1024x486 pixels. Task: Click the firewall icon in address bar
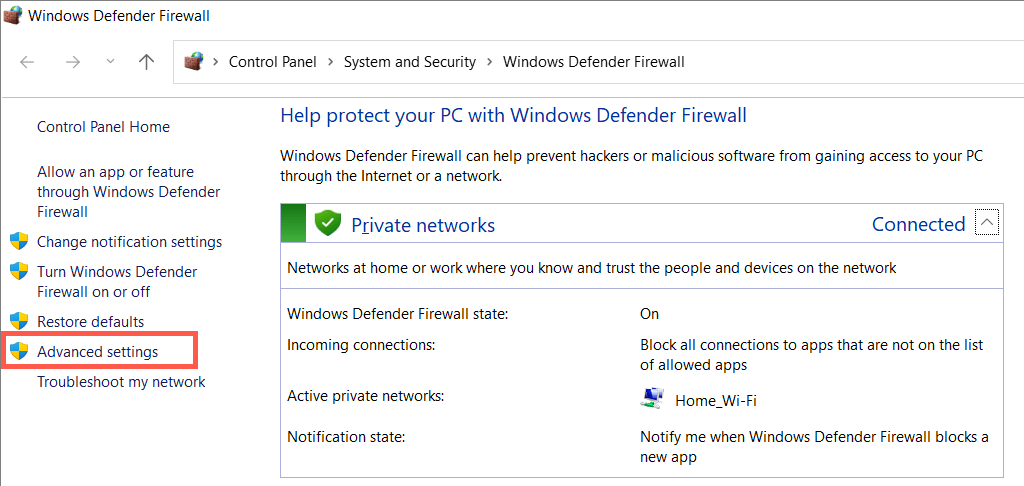click(x=194, y=62)
